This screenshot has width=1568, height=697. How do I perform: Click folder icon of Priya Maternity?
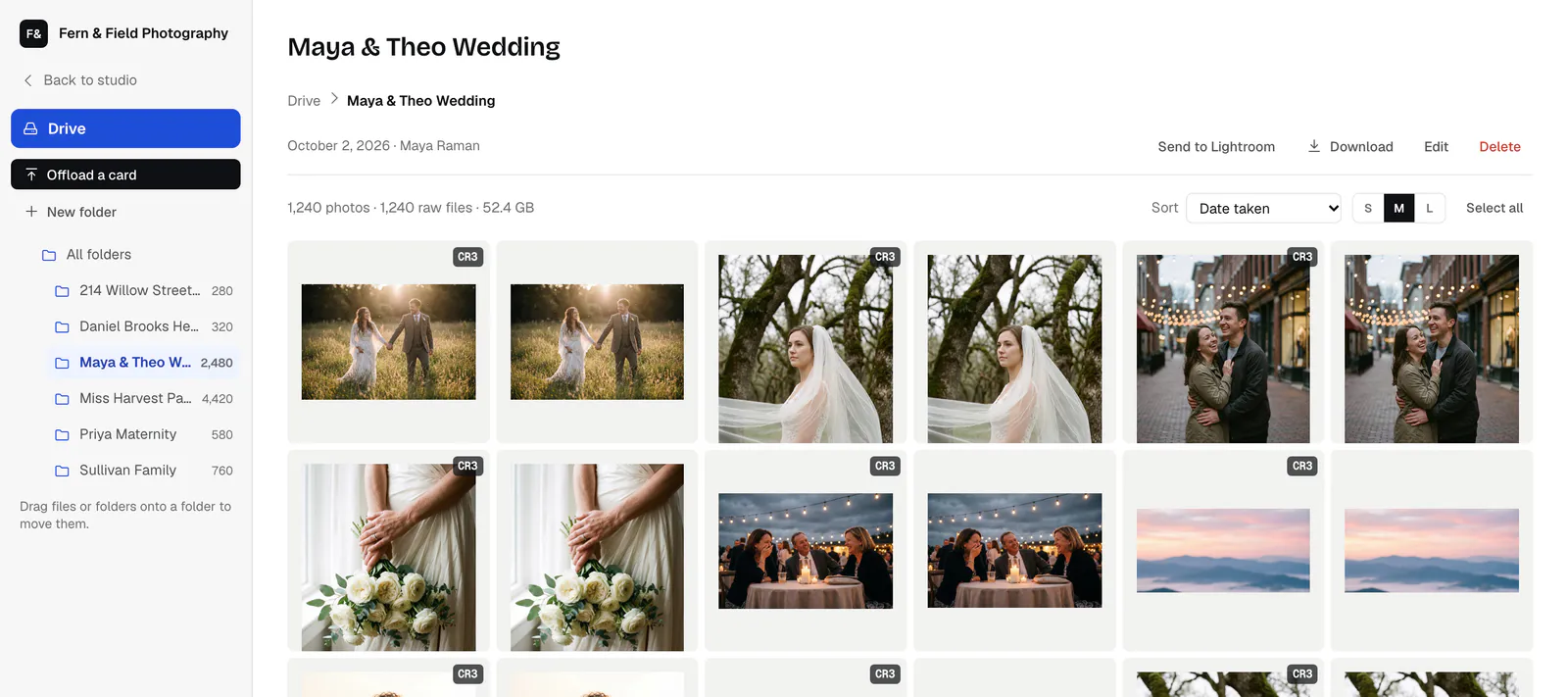tap(62, 434)
